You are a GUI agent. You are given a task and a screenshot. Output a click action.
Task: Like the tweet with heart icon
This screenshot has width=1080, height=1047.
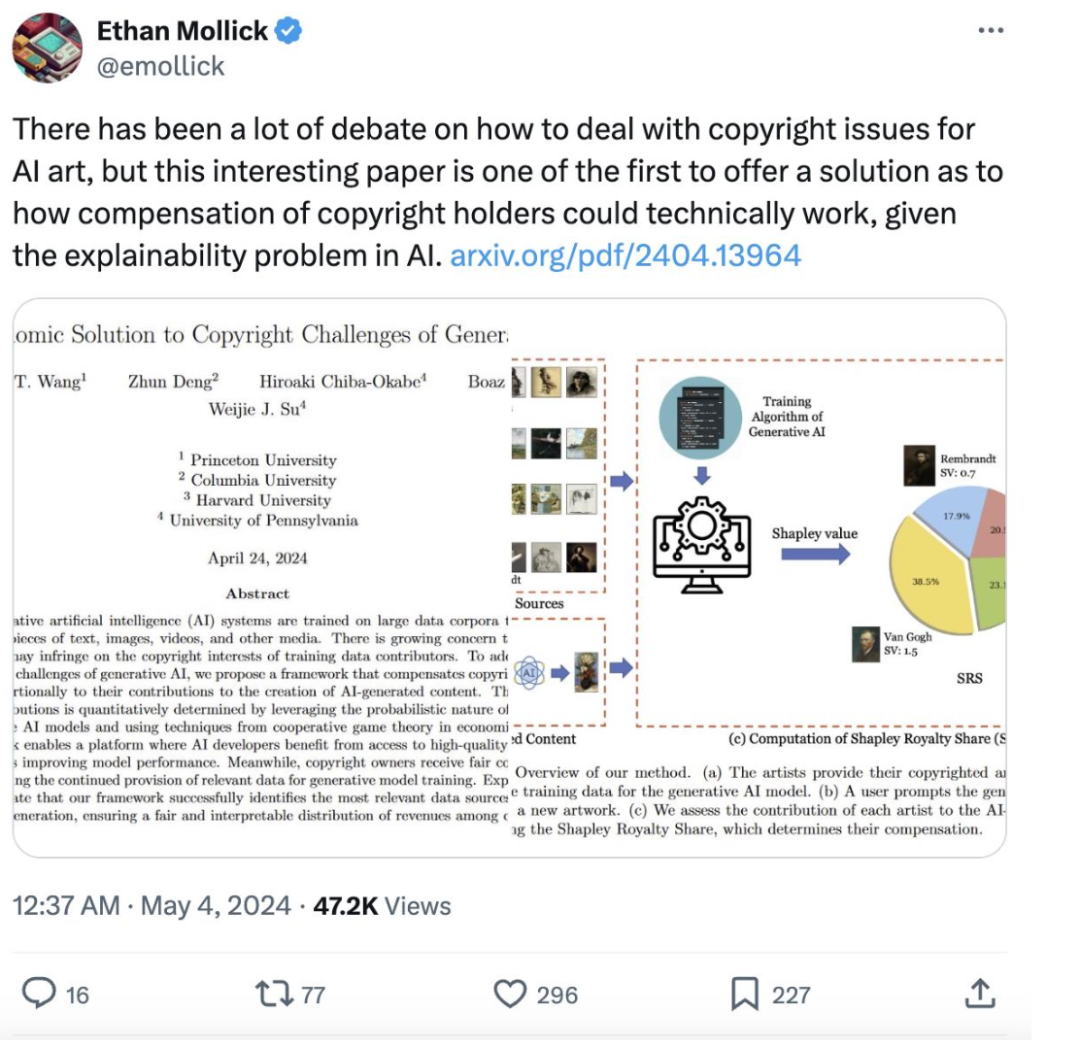pos(510,994)
